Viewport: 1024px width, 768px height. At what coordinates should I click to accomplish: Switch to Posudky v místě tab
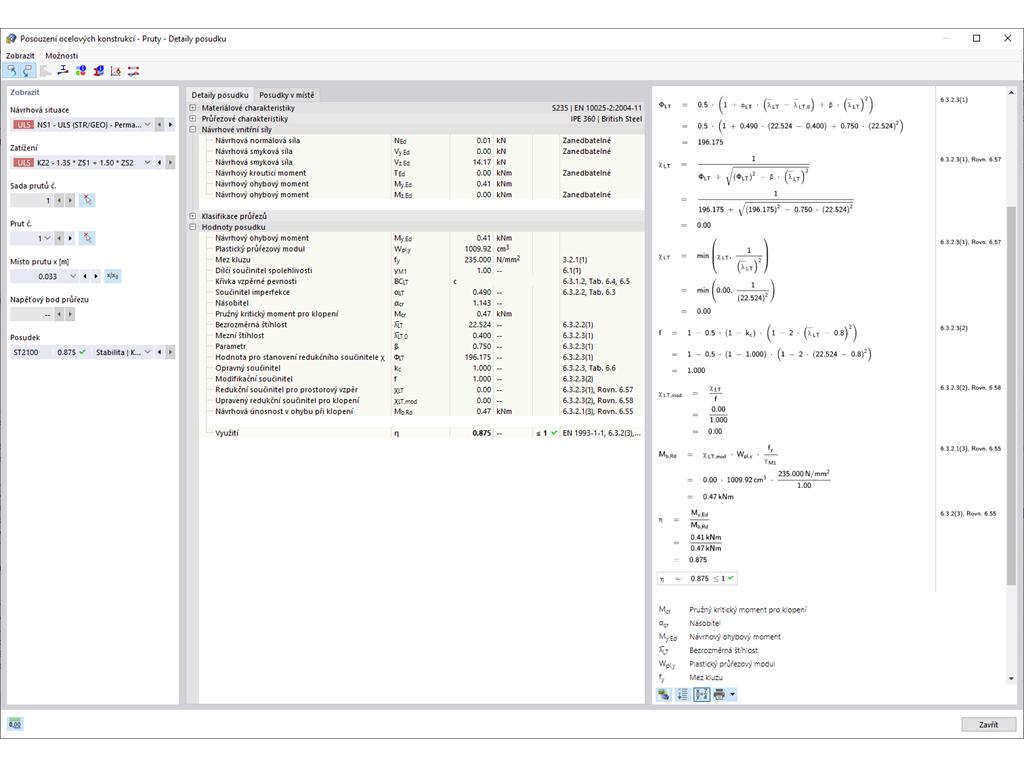[287, 95]
